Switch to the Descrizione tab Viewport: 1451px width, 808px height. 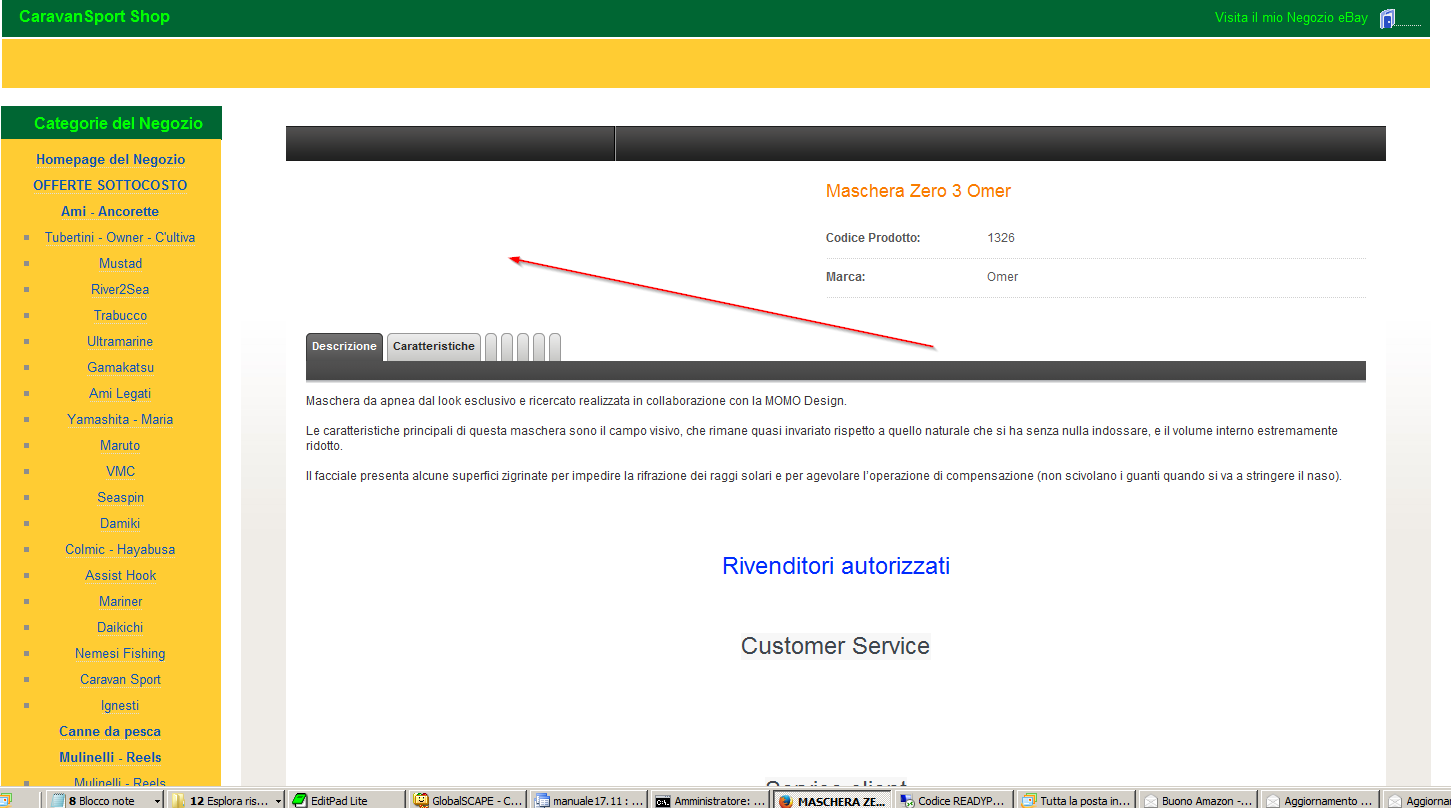(344, 346)
